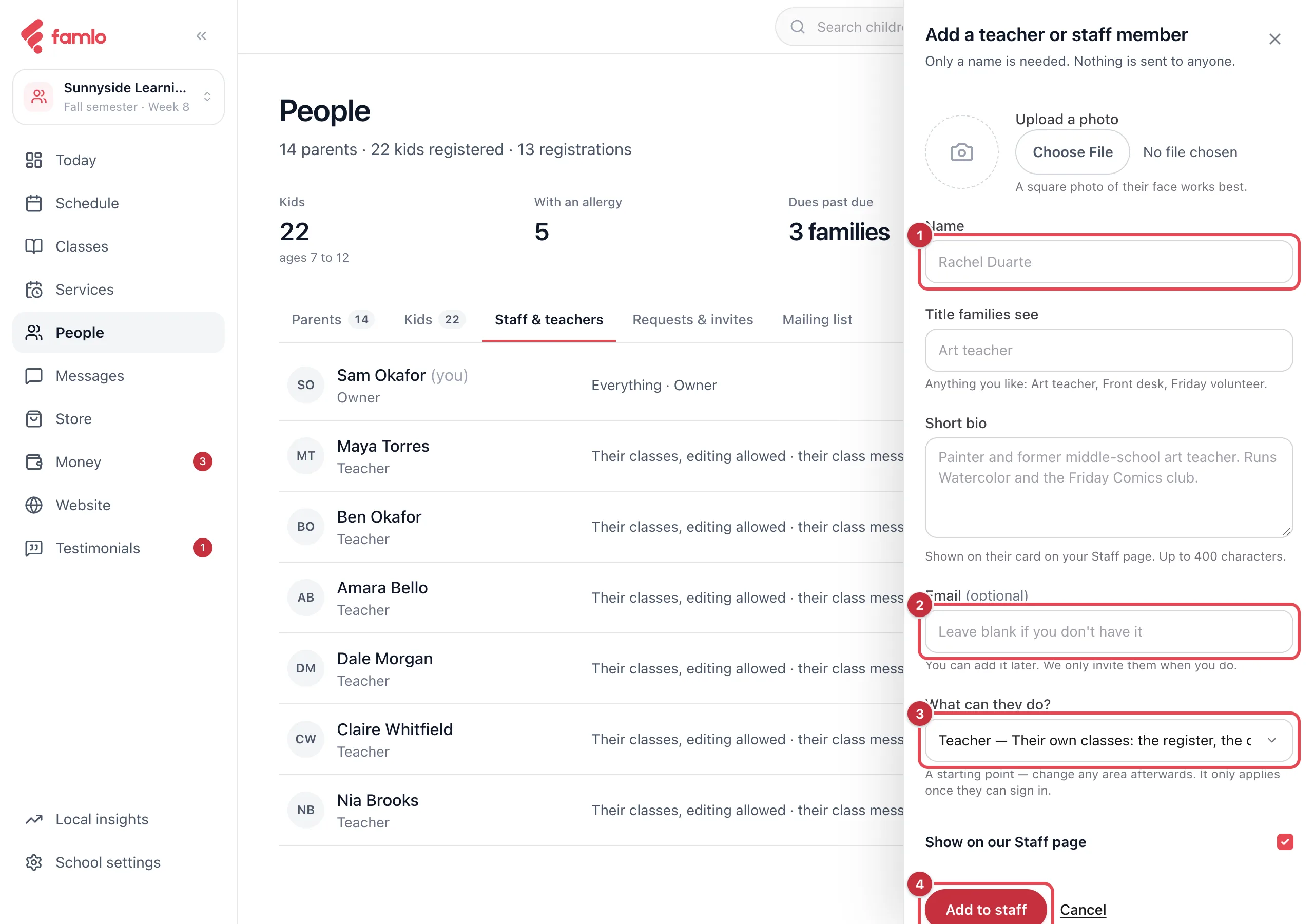Open Messages in the sidebar
The image size is (1314, 924).
(119, 376)
